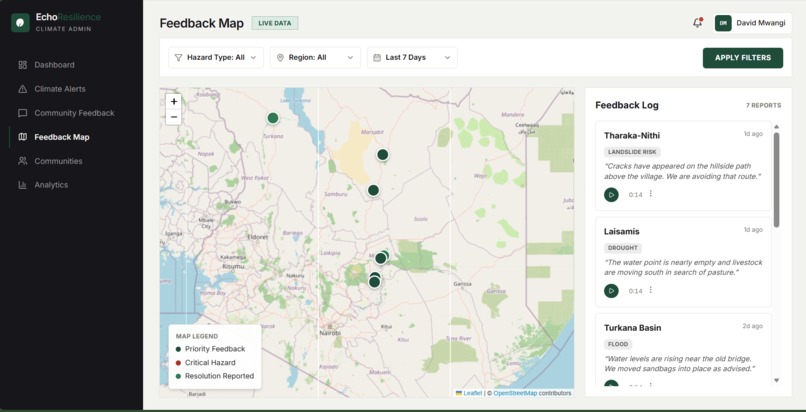Open the OpenStreetMap attribution link
Viewport: 806px width, 412px height.
tap(515, 393)
